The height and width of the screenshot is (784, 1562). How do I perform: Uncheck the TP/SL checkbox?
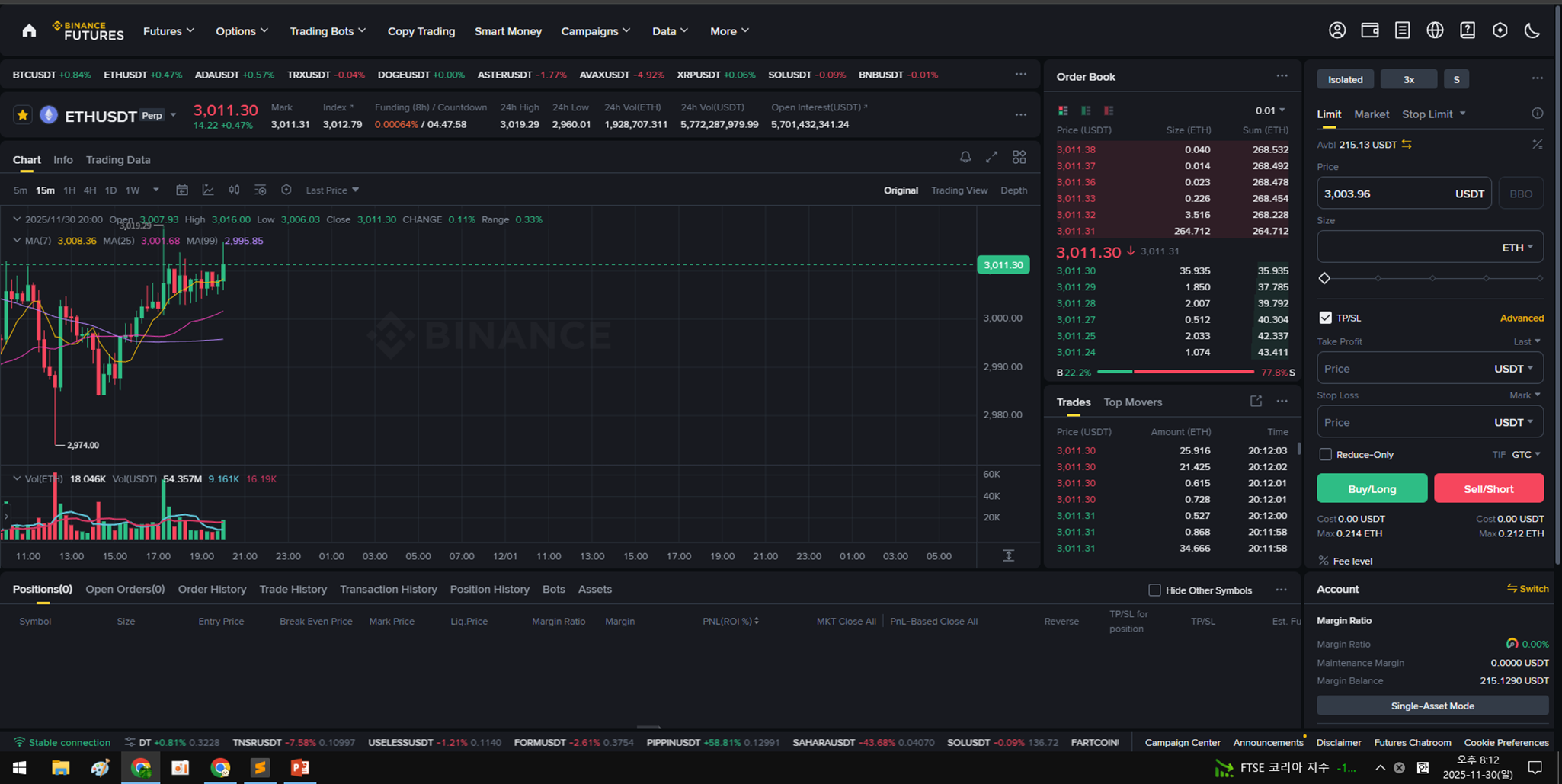pyautogui.click(x=1326, y=318)
